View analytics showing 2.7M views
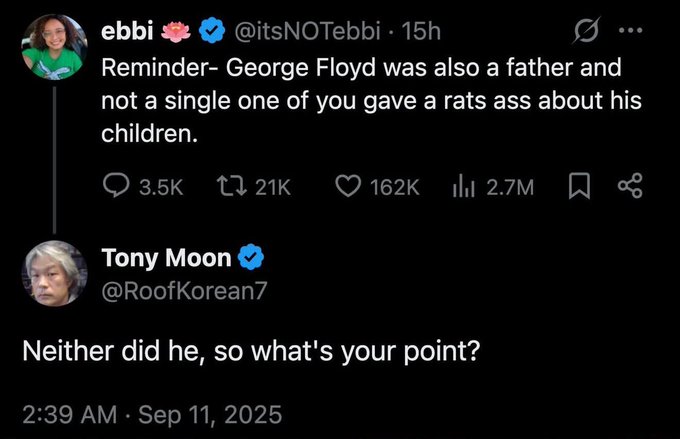The height and width of the screenshot is (439, 680). (462, 184)
